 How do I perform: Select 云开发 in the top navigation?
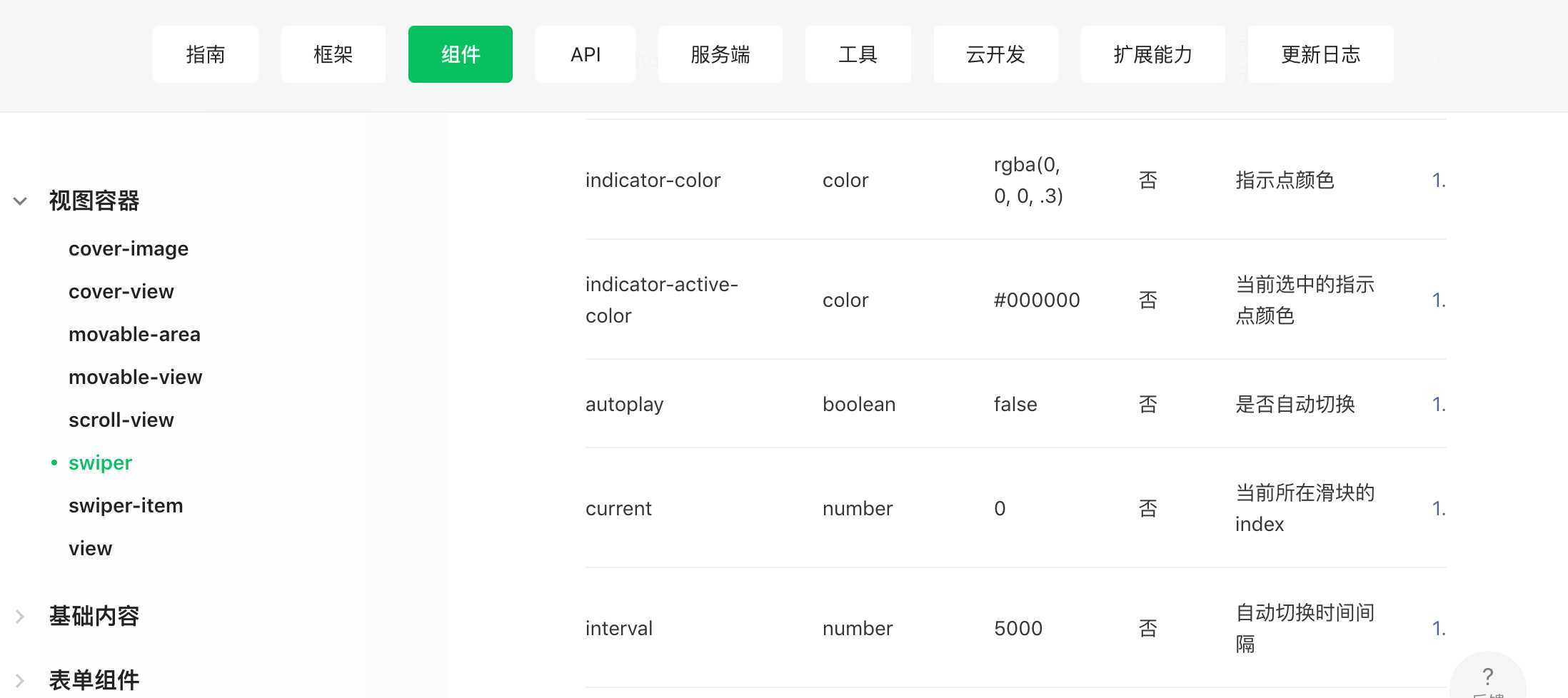[995, 54]
